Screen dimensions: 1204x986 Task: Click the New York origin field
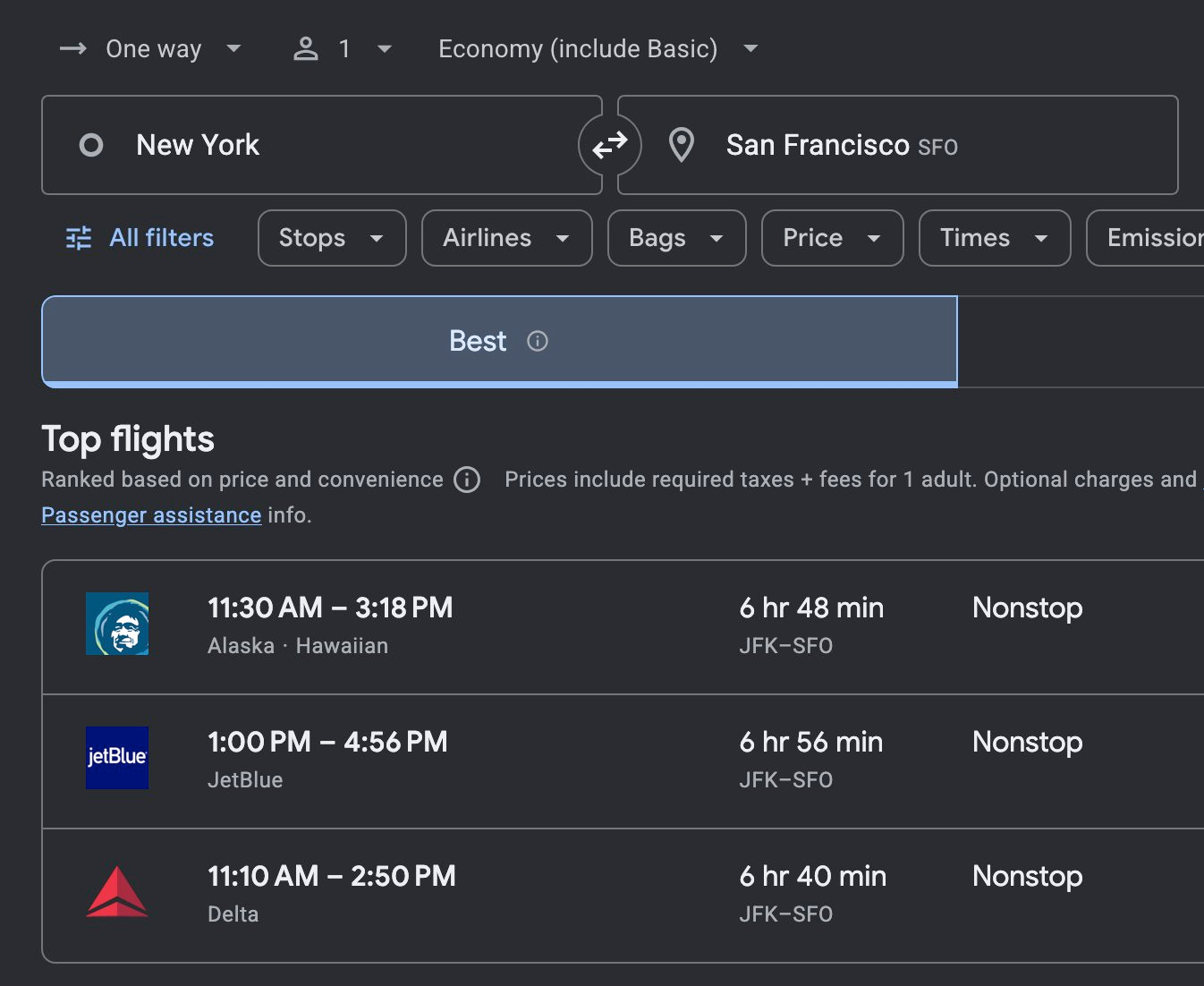[x=322, y=145]
